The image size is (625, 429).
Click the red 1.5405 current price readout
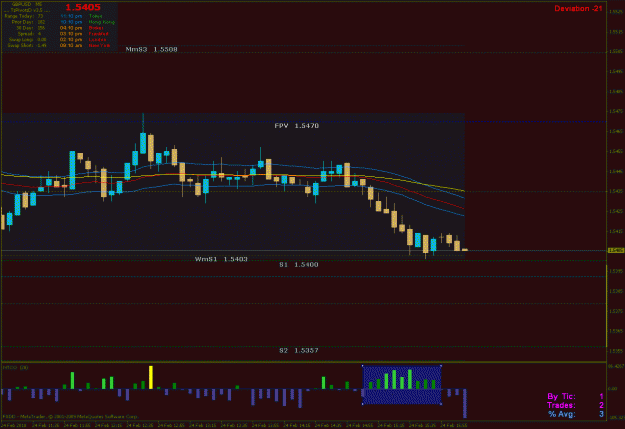83,7
